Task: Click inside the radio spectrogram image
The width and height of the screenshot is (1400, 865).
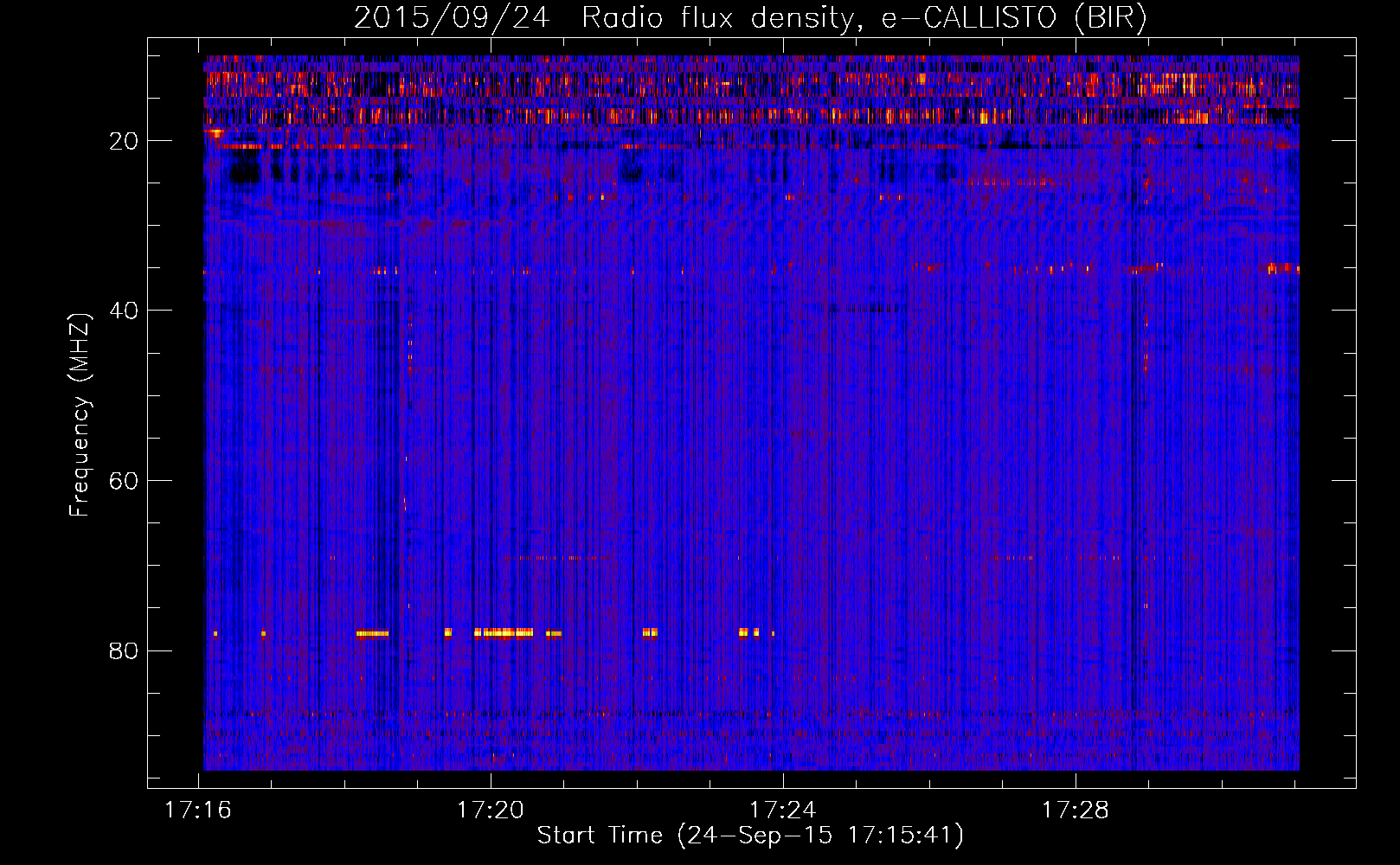Action: [751, 413]
